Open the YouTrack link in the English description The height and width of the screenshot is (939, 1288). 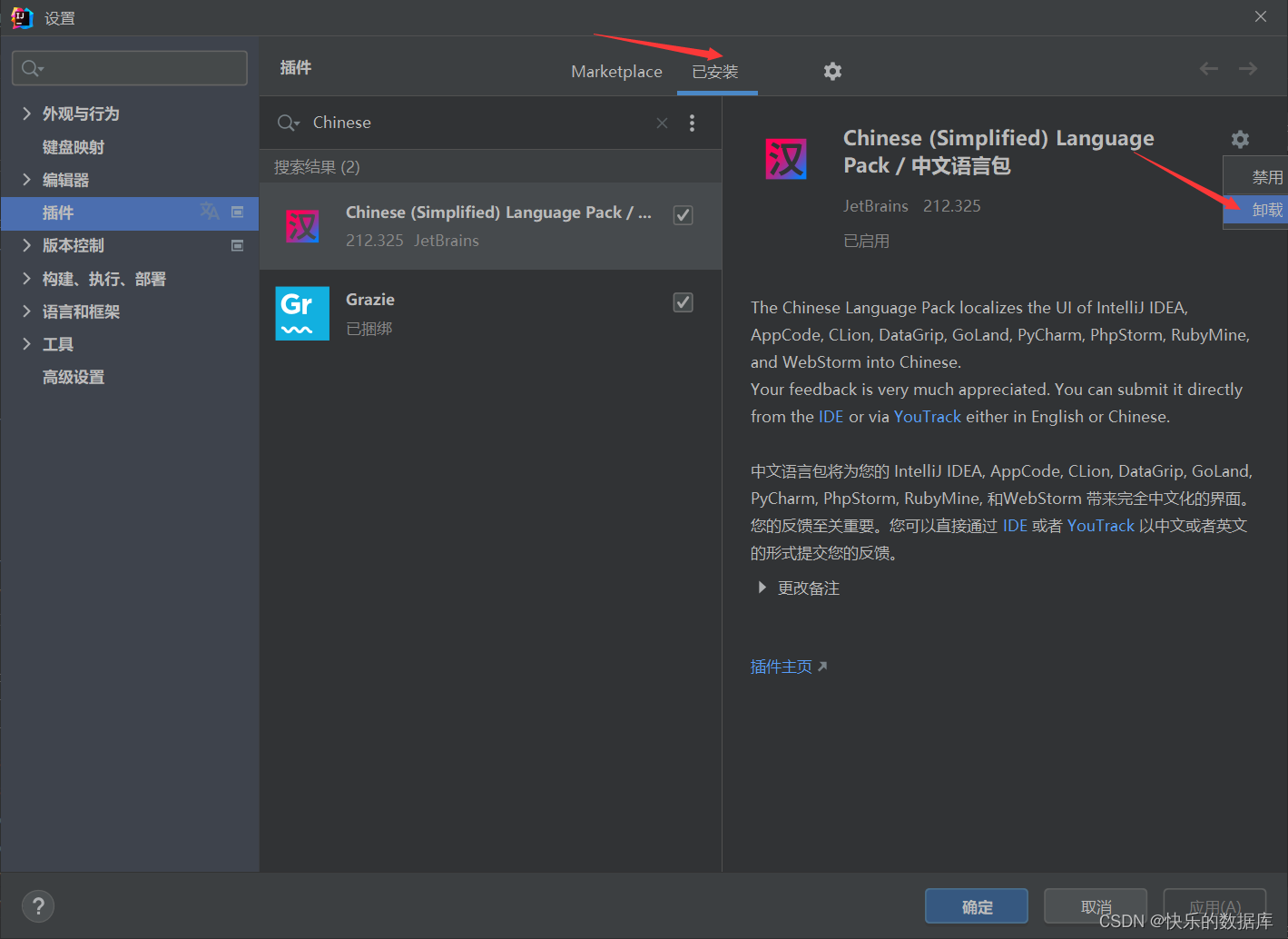pyautogui.click(x=927, y=417)
